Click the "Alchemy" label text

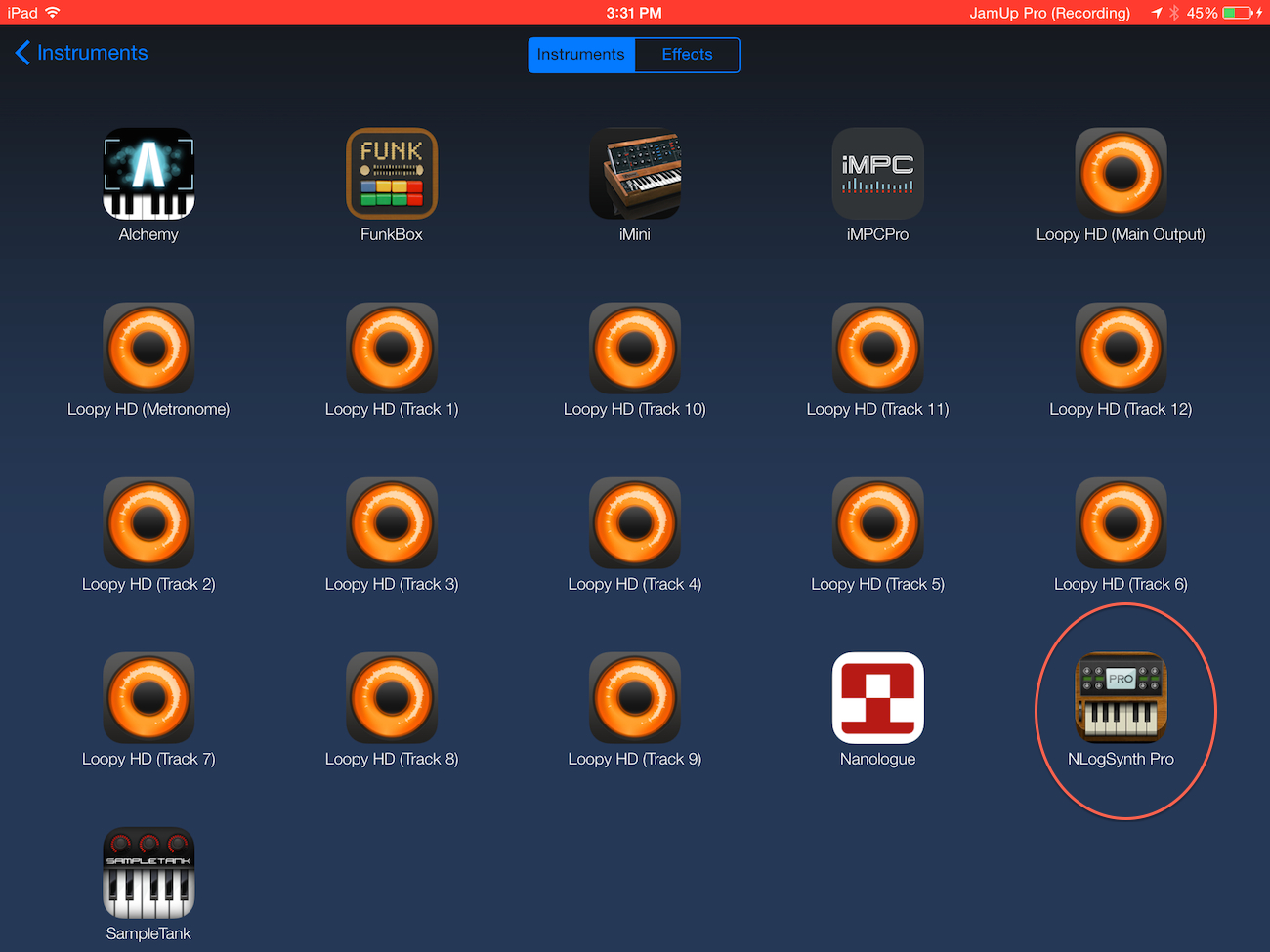click(148, 234)
